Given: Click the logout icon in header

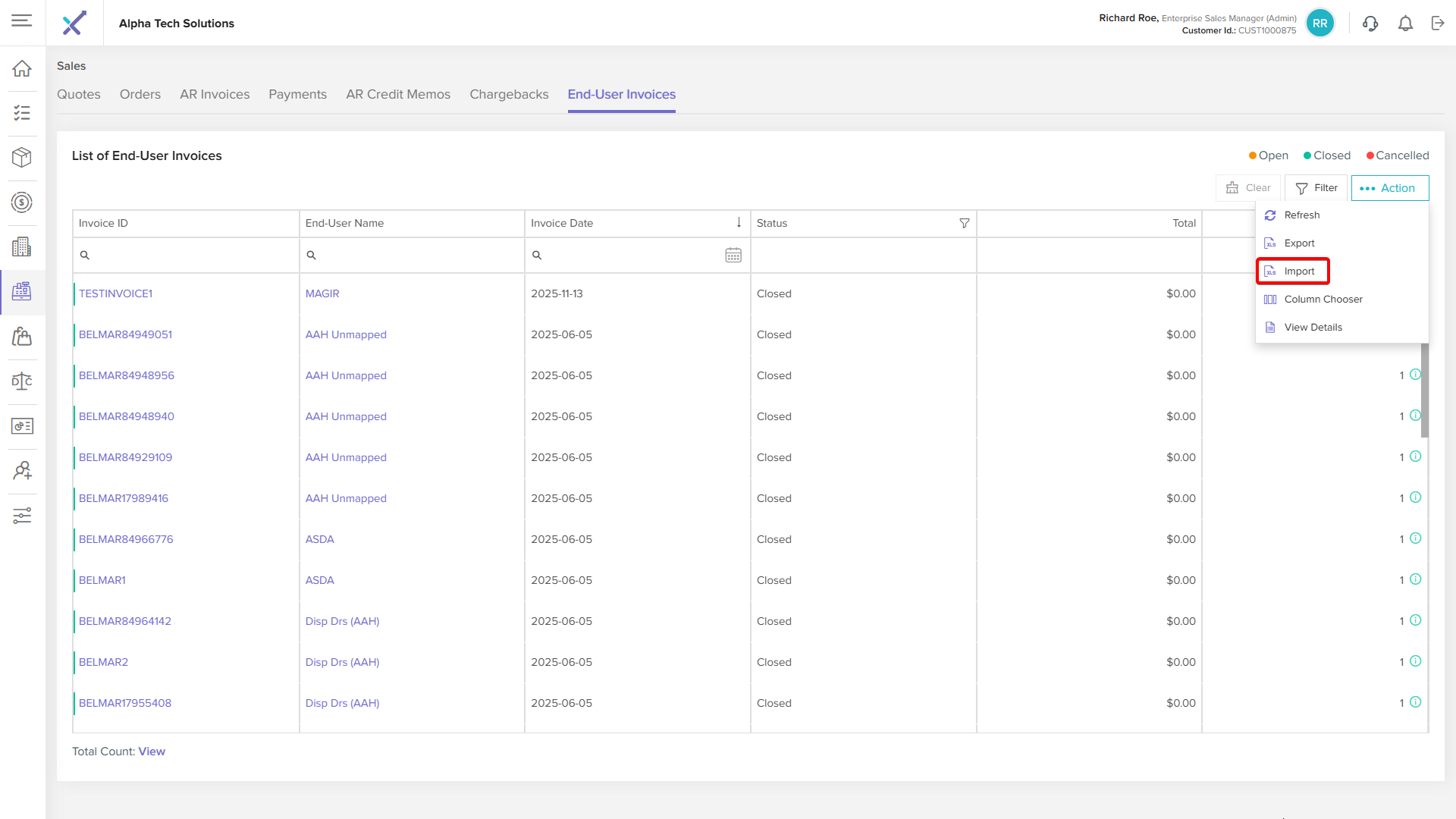Looking at the screenshot, I should (1438, 24).
